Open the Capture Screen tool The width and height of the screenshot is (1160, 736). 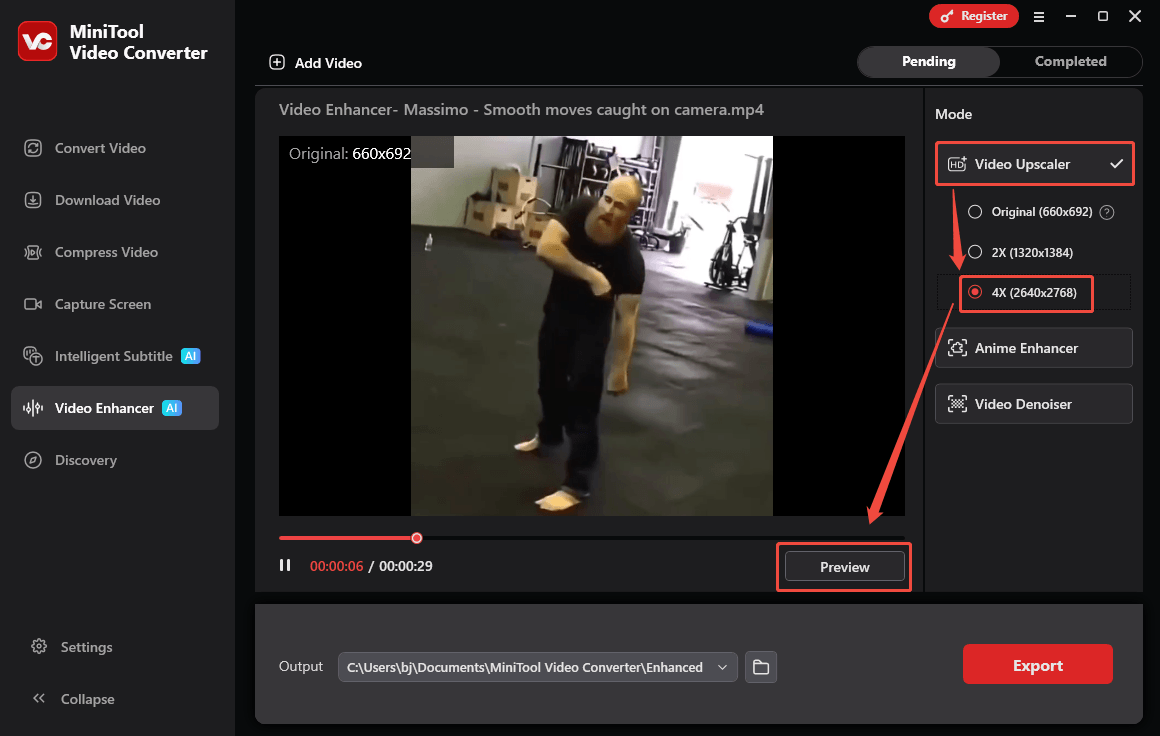115,304
